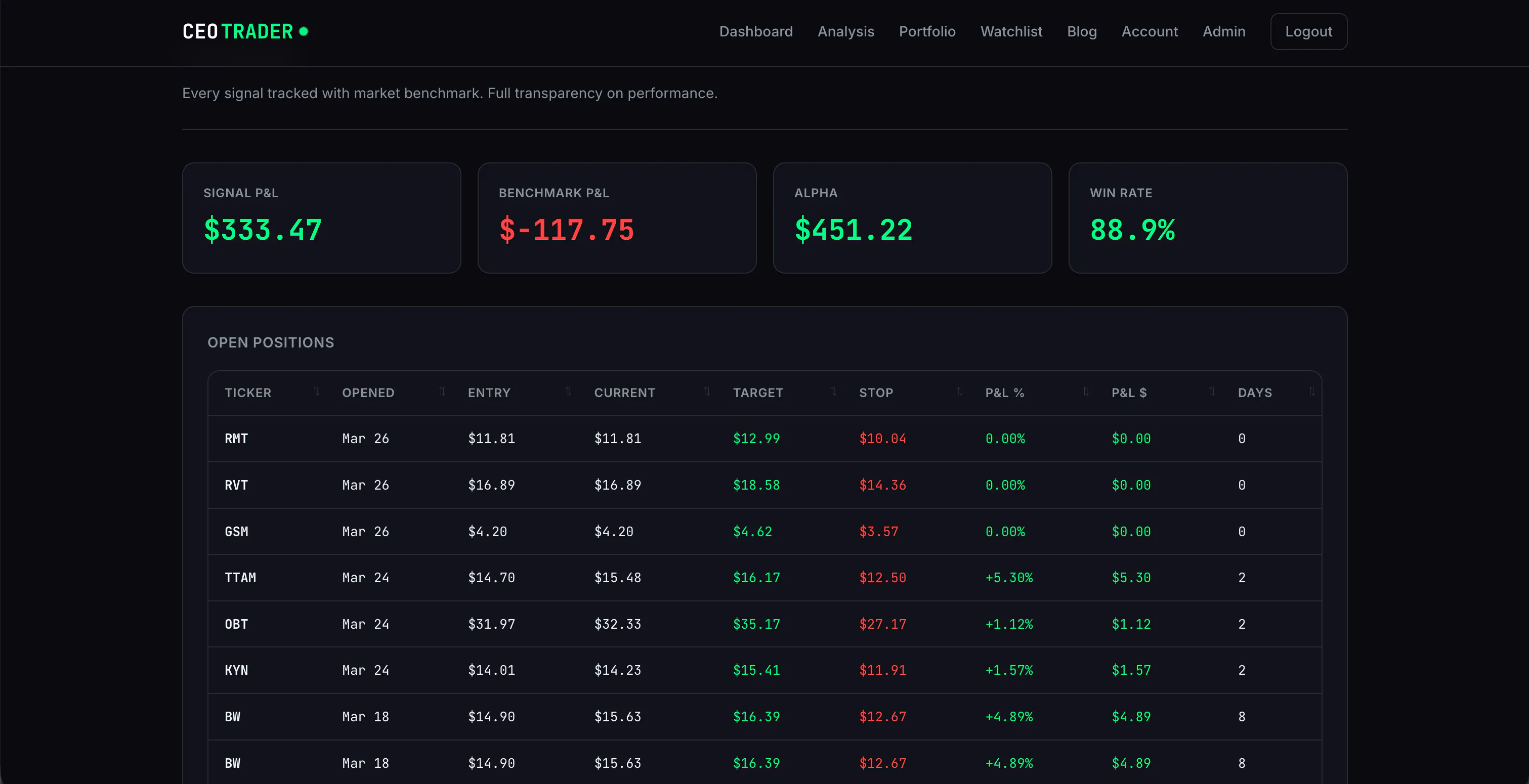The width and height of the screenshot is (1529, 784).
Task: Select the TTAM ticker cell
Action: tap(240, 578)
